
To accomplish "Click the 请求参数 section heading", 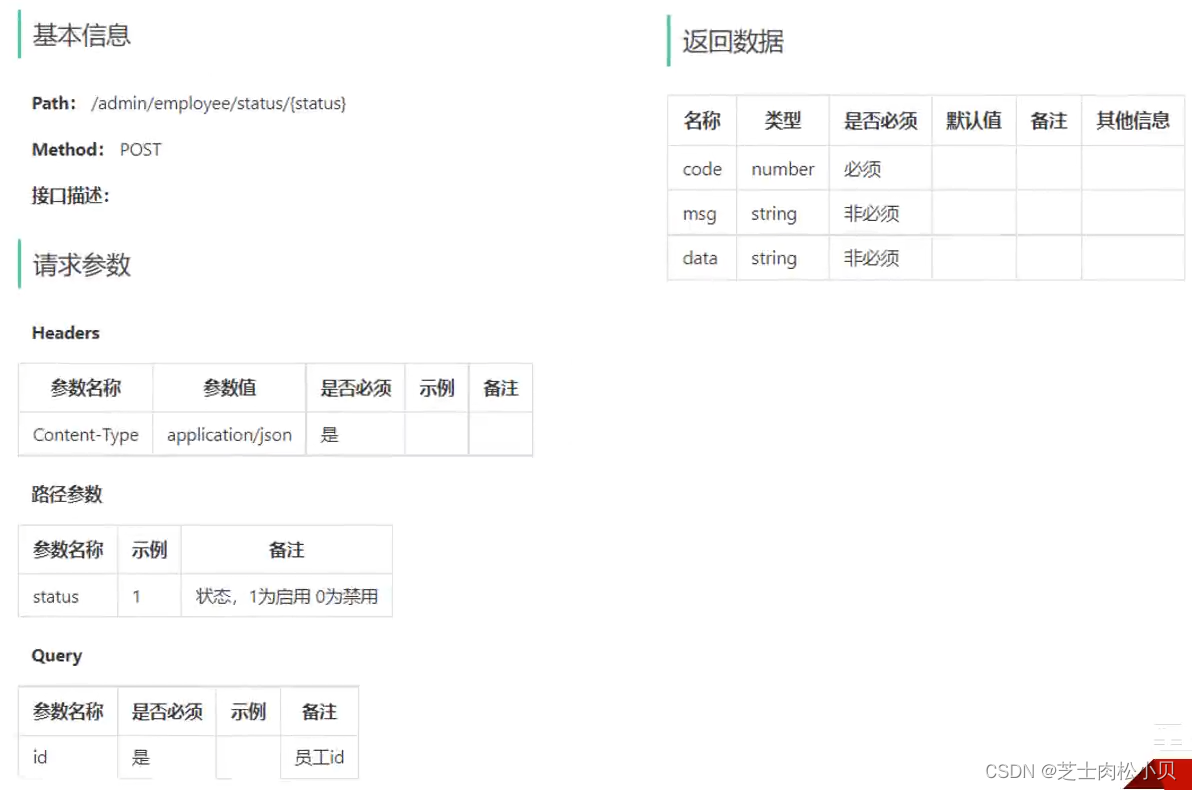I will tap(81, 265).
